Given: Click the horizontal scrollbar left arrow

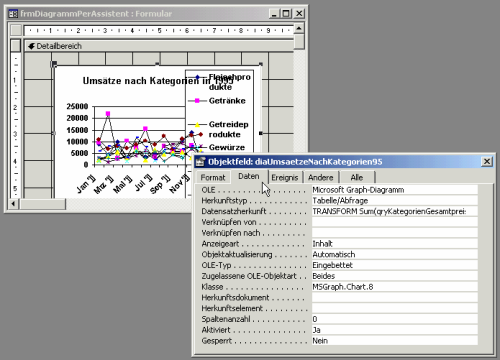Looking at the screenshot, I should pos(13,204).
